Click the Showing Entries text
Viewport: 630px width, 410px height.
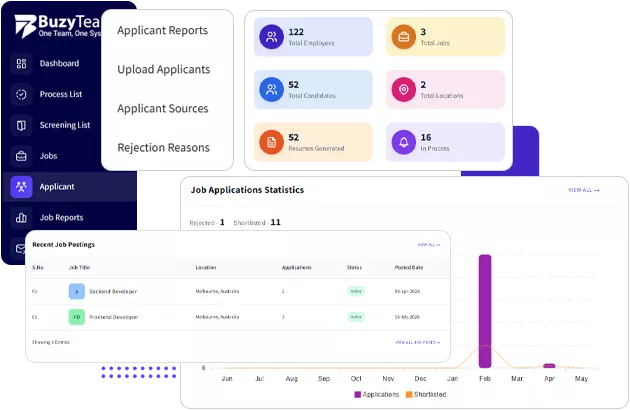pos(51,342)
